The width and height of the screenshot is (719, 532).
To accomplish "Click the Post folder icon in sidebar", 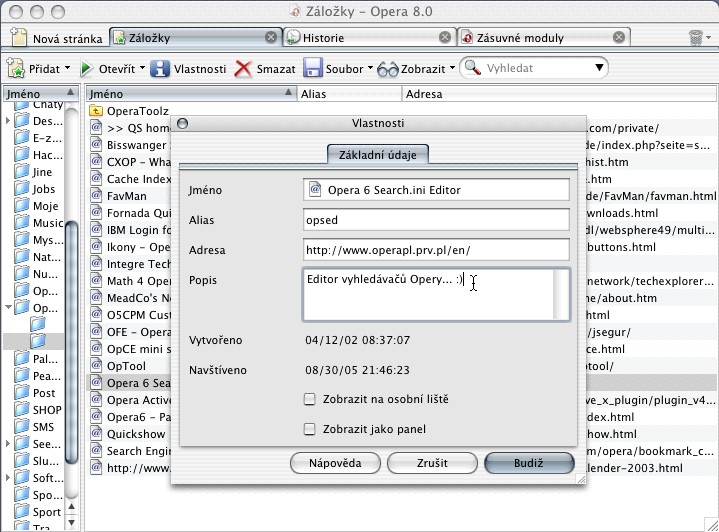I will [x=21, y=393].
